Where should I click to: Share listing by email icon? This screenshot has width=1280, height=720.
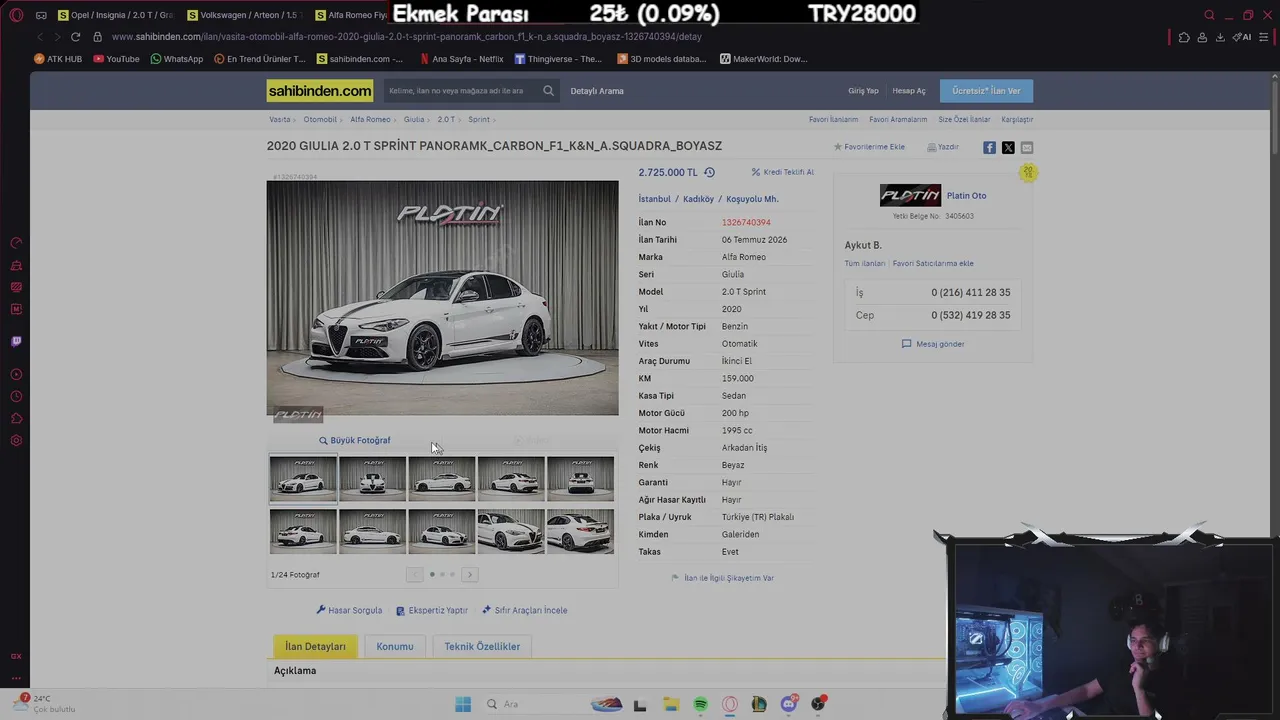point(1026,147)
